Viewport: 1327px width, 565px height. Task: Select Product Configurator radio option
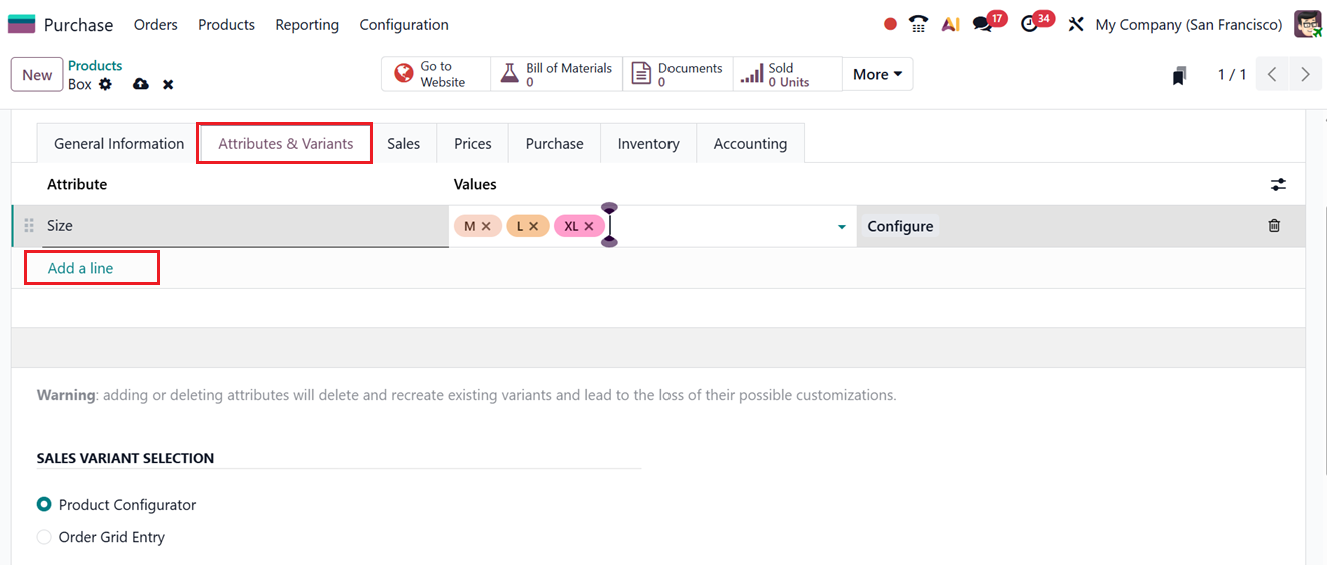[x=44, y=505]
